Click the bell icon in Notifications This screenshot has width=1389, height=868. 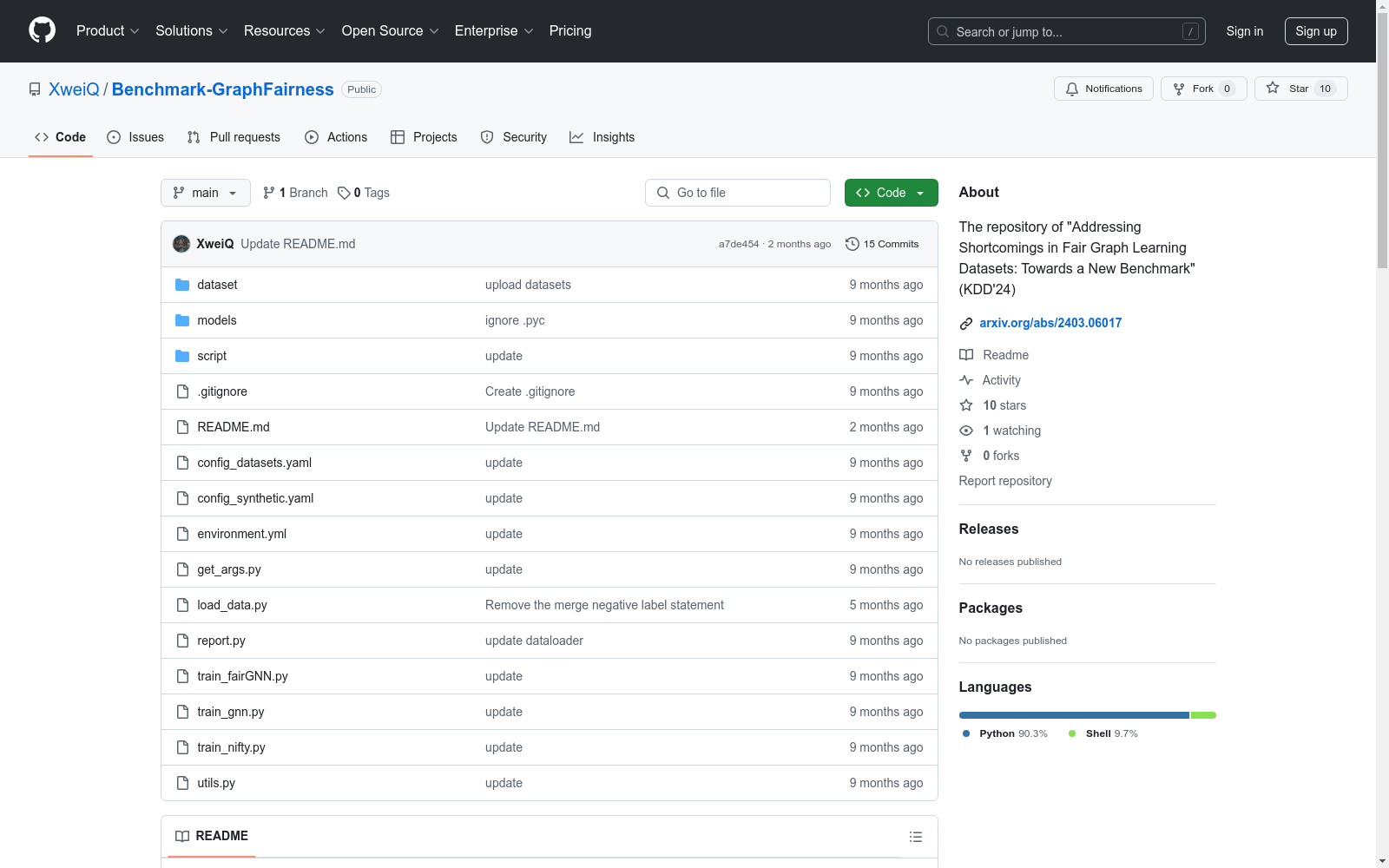point(1072,89)
